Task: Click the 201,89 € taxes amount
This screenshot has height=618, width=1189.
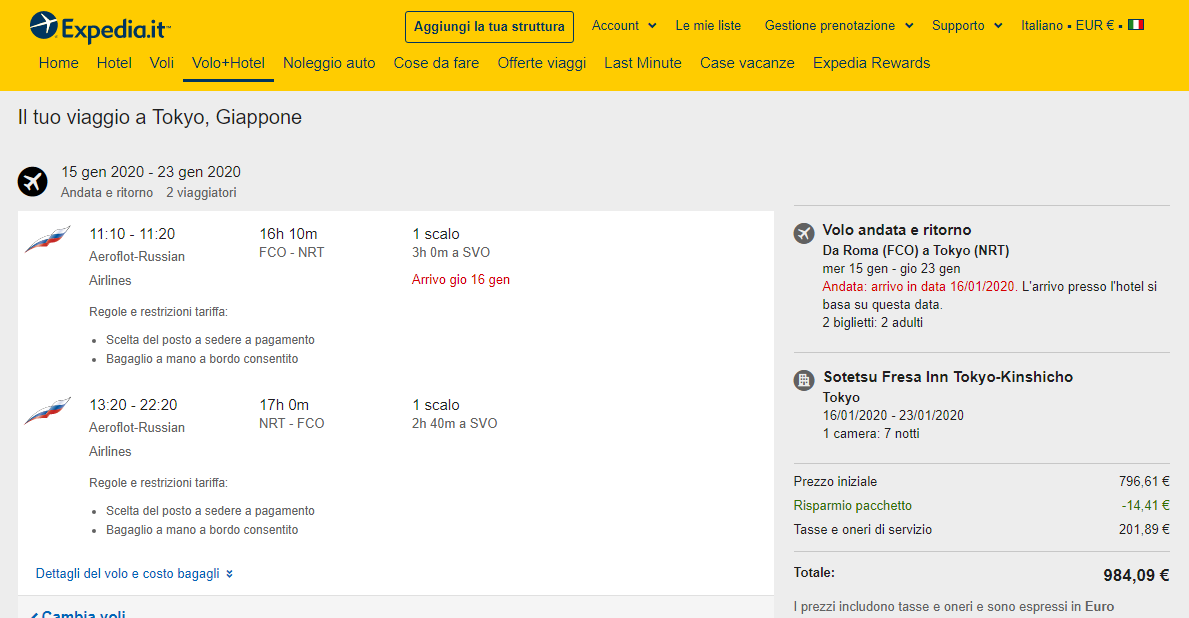Action: 1144,529
